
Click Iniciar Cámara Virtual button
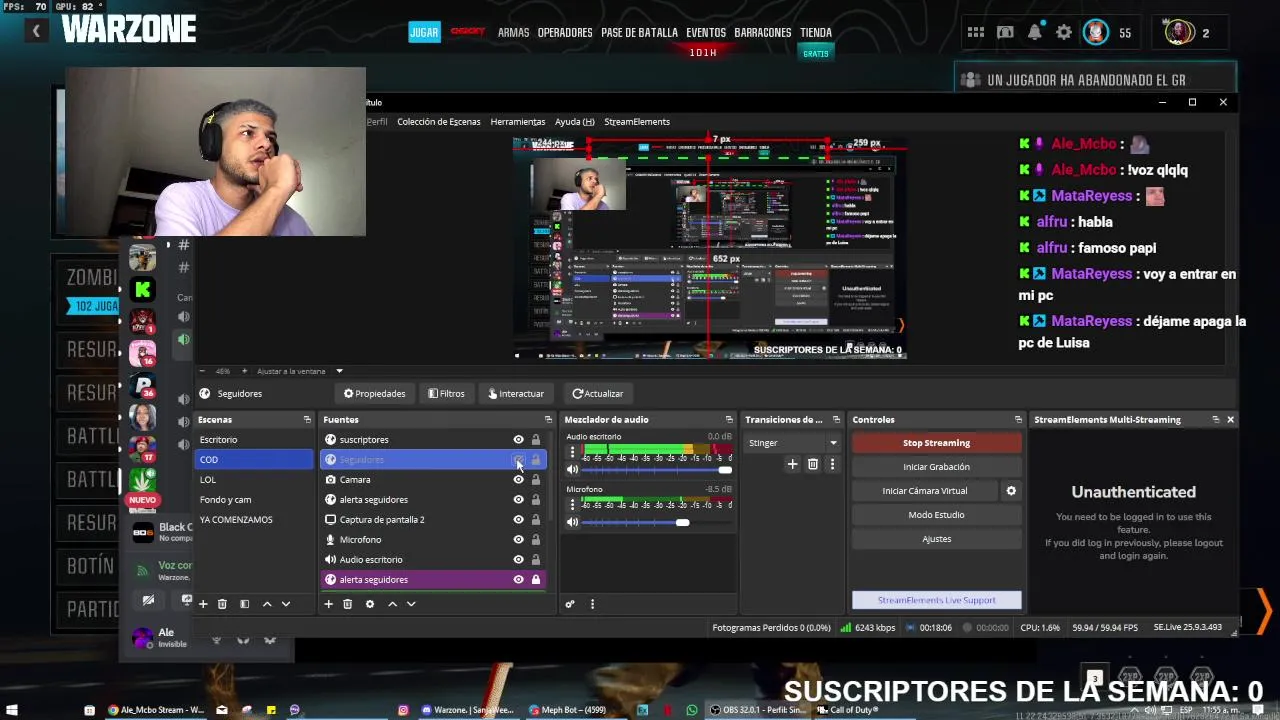point(924,491)
